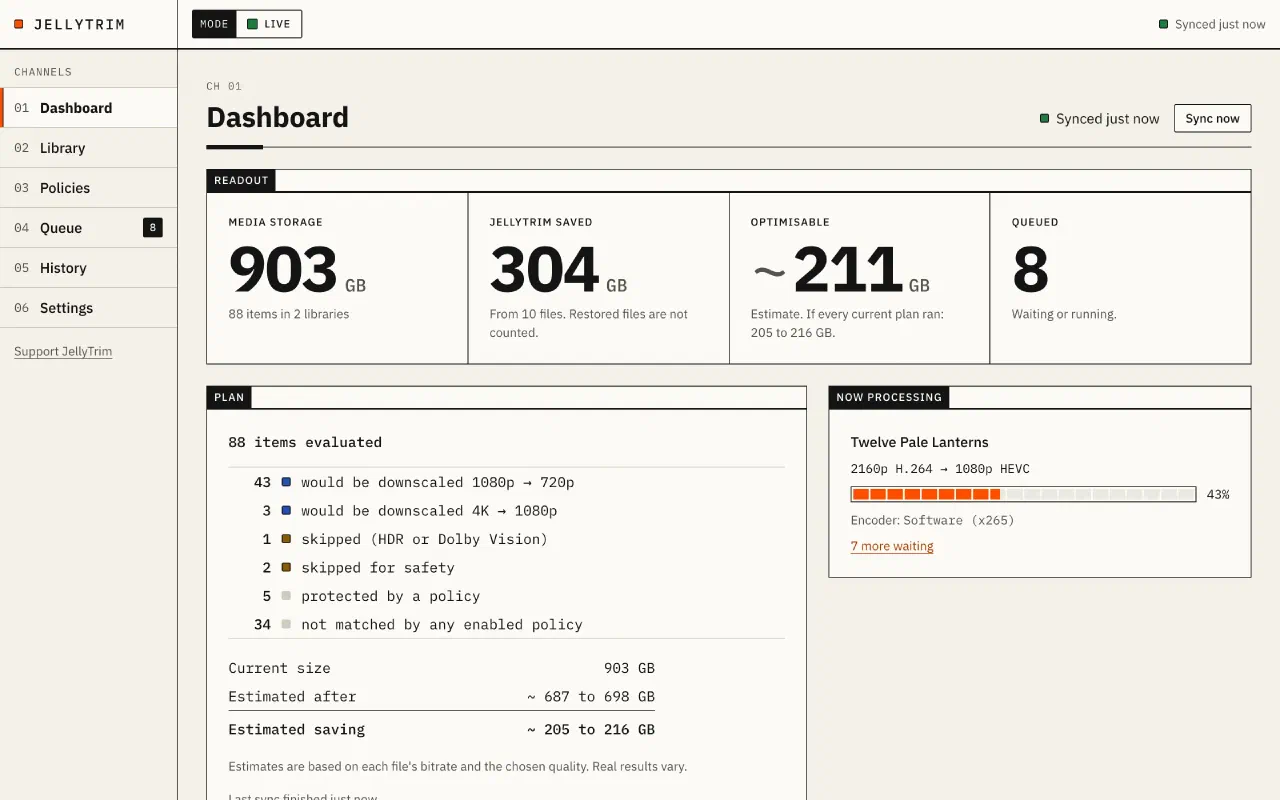This screenshot has width=1280, height=800.
Task: Click the blue square for 1080p → 720p
Action: coord(286,482)
